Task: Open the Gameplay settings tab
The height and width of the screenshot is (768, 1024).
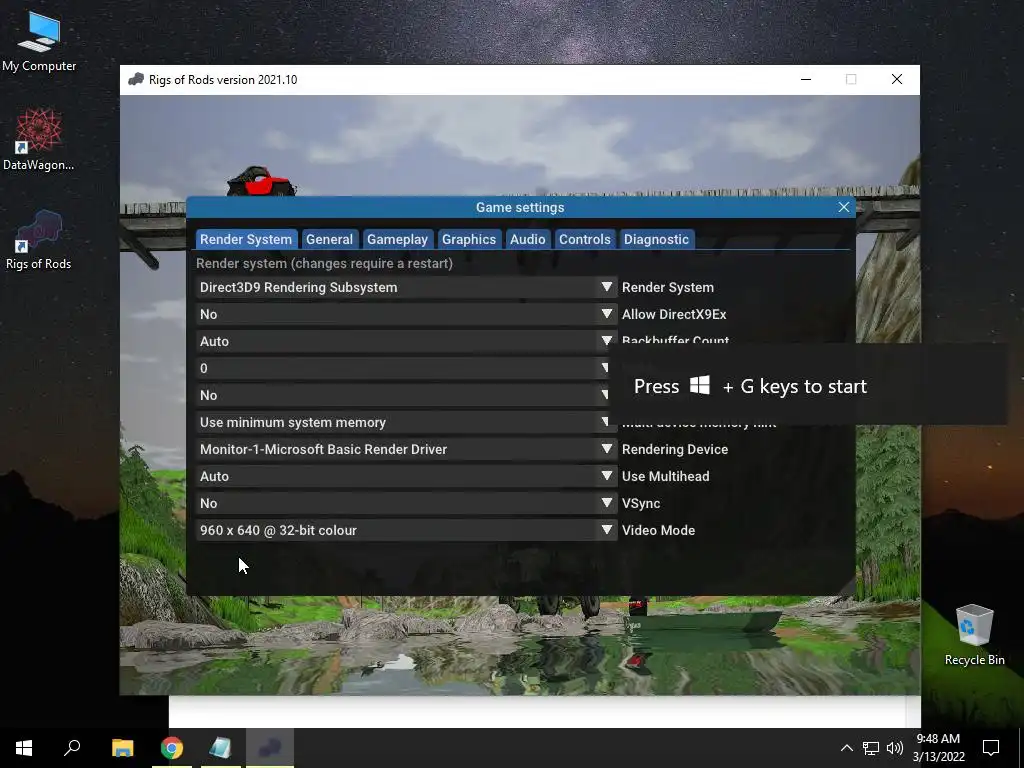Action: click(x=397, y=239)
